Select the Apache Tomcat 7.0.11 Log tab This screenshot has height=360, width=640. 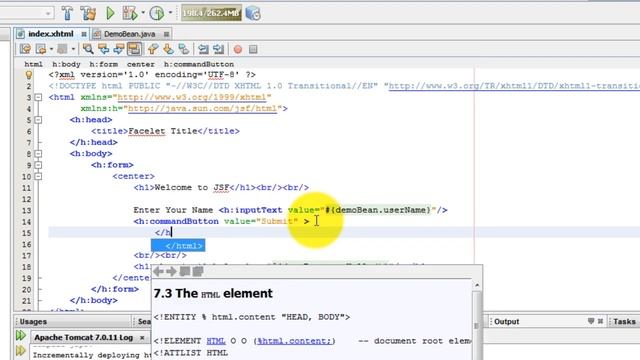click(83, 338)
